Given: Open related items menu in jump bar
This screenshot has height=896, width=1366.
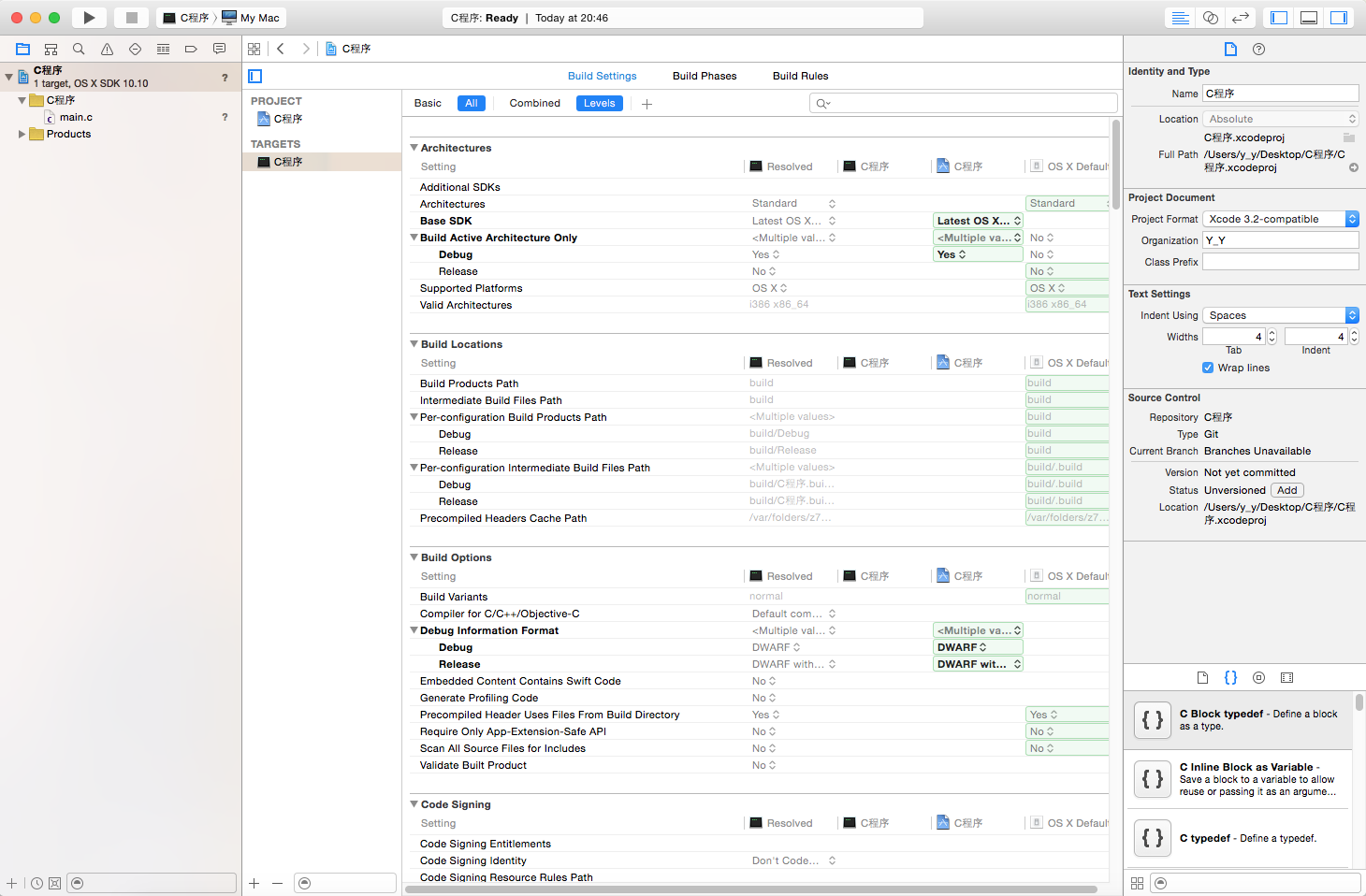Looking at the screenshot, I should (254, 49).
